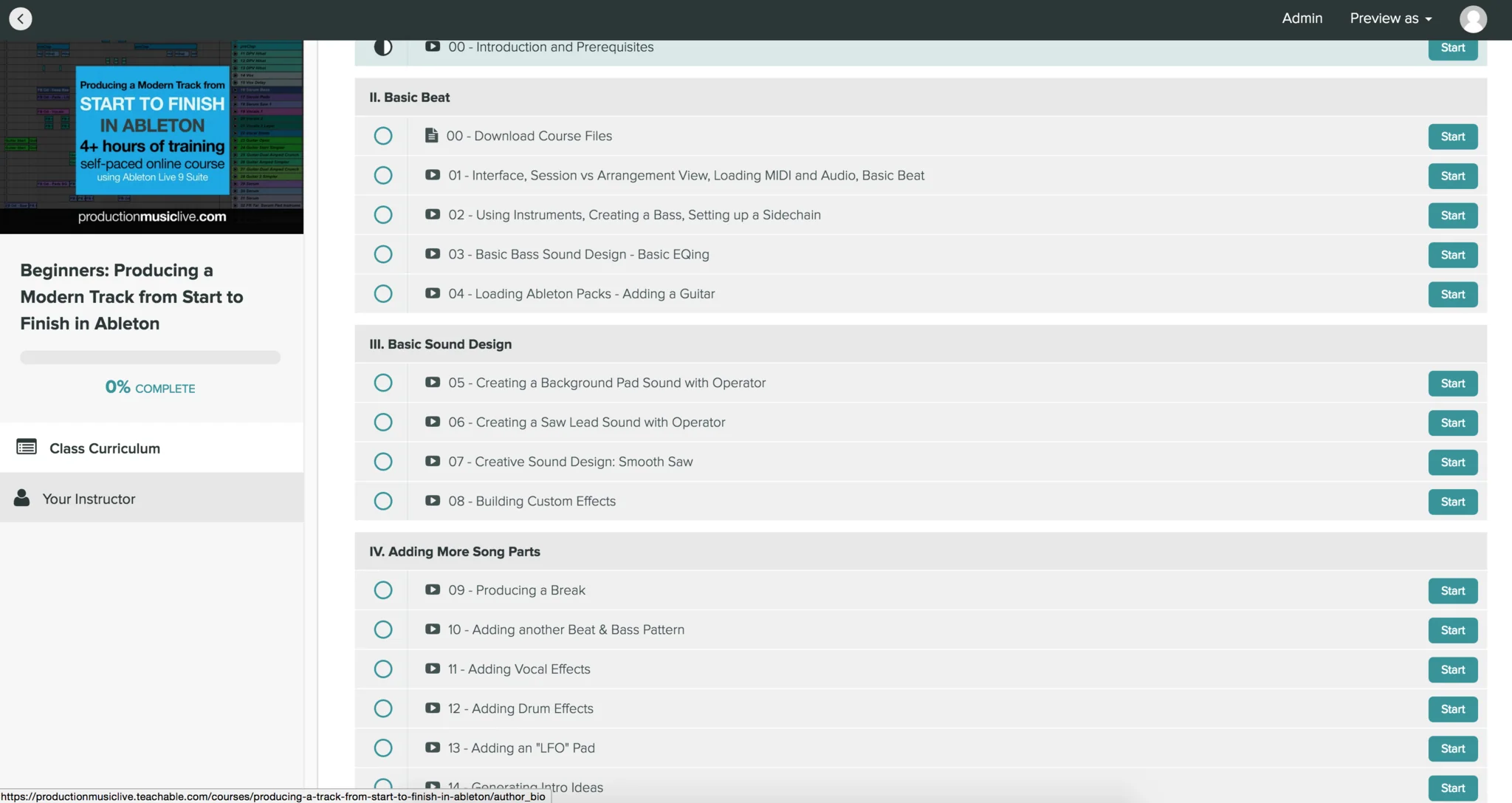This screenshot has height=803, width=1512.
Task: Click the course cover thumbnail image
Action: pyautogui.click(x=151, y=137)
